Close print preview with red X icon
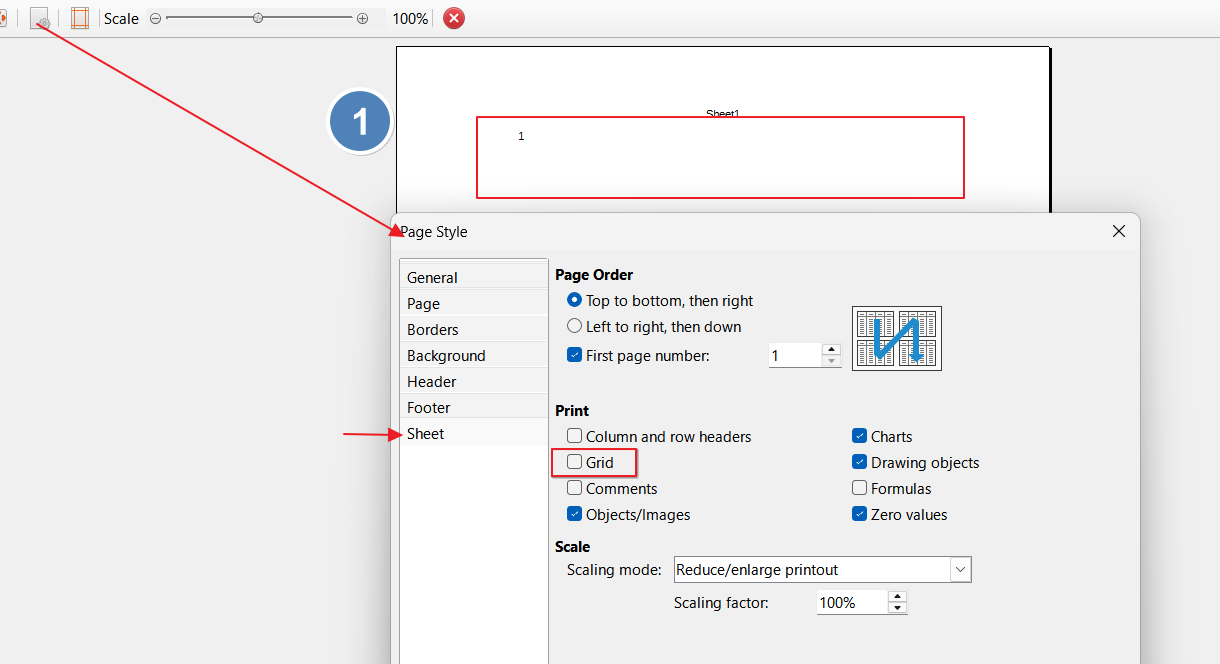 click(454, 18)
